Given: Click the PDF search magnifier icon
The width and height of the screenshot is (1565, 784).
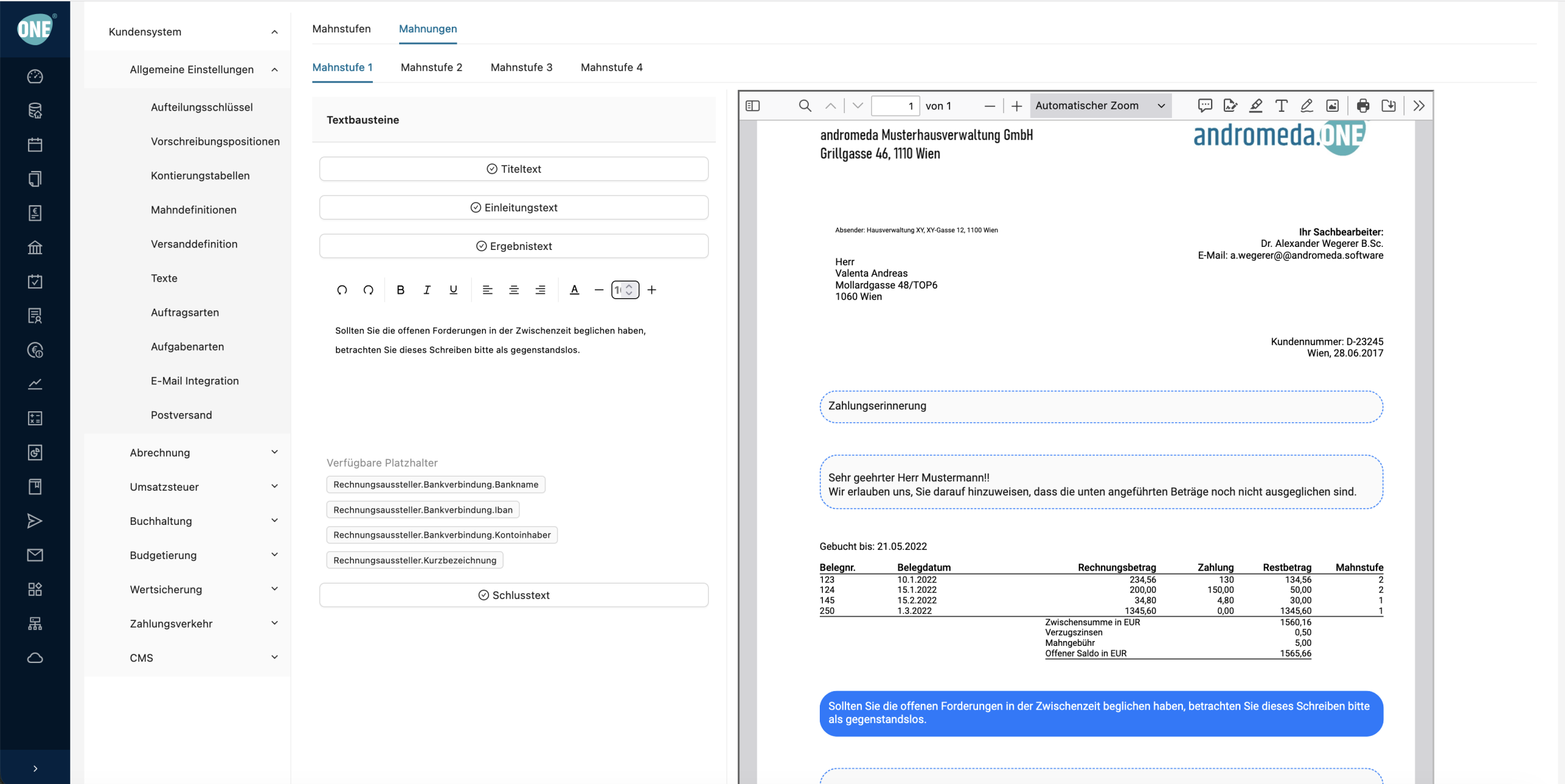Looking at the screenshot, I should coord(805,106).
